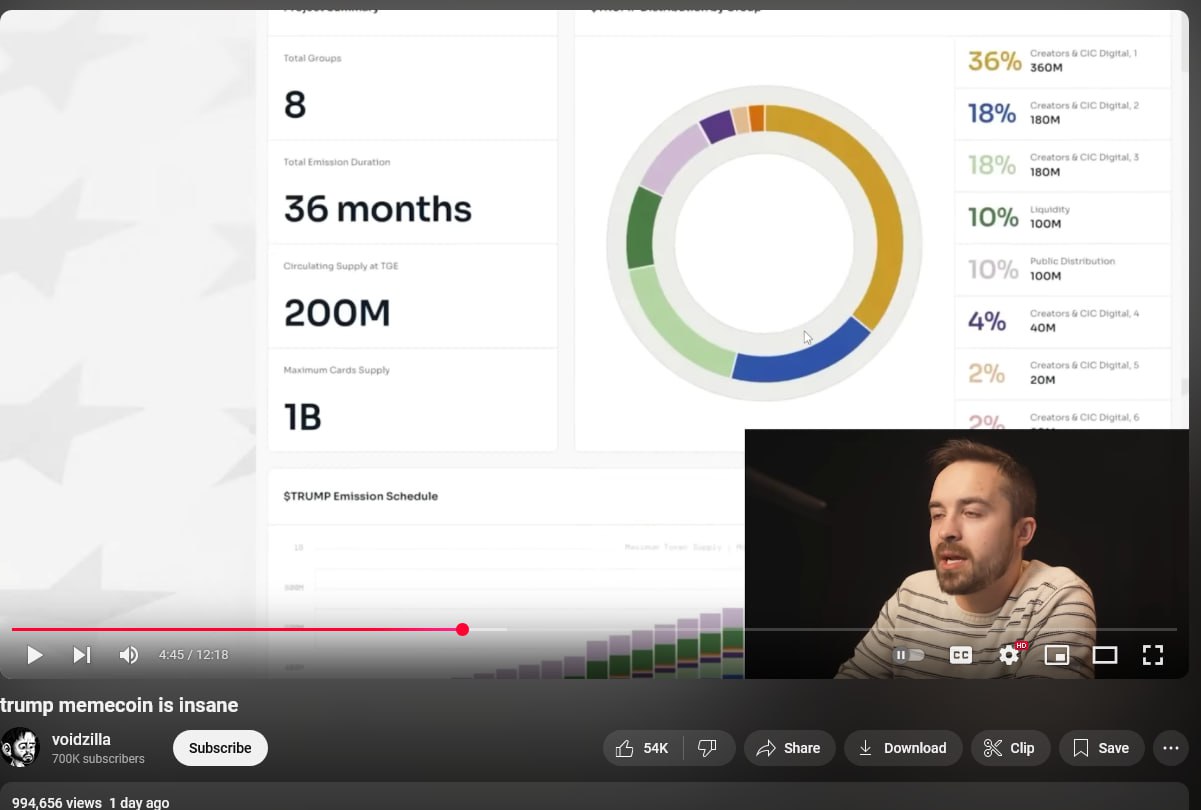Click the 36 months text in video
The width and height of the screenshot is (1201, 810).
378,209
